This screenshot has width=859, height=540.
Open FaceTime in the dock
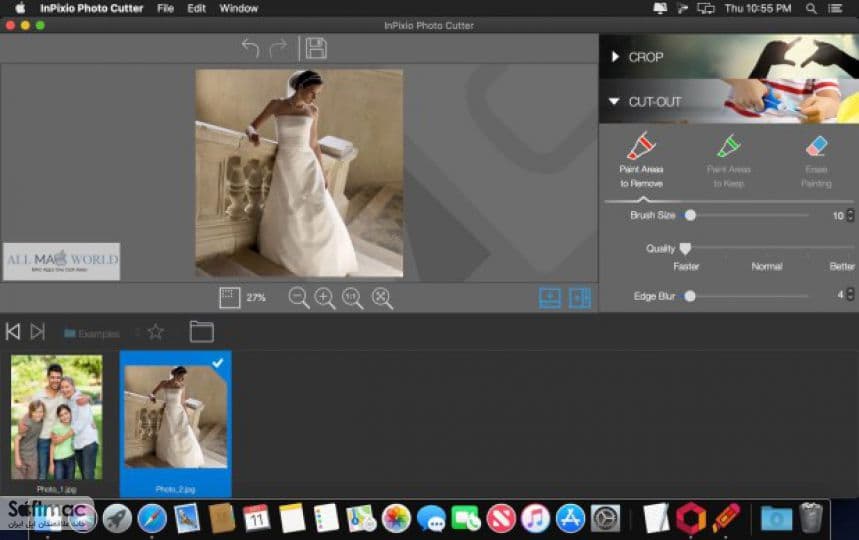(466, 518)
